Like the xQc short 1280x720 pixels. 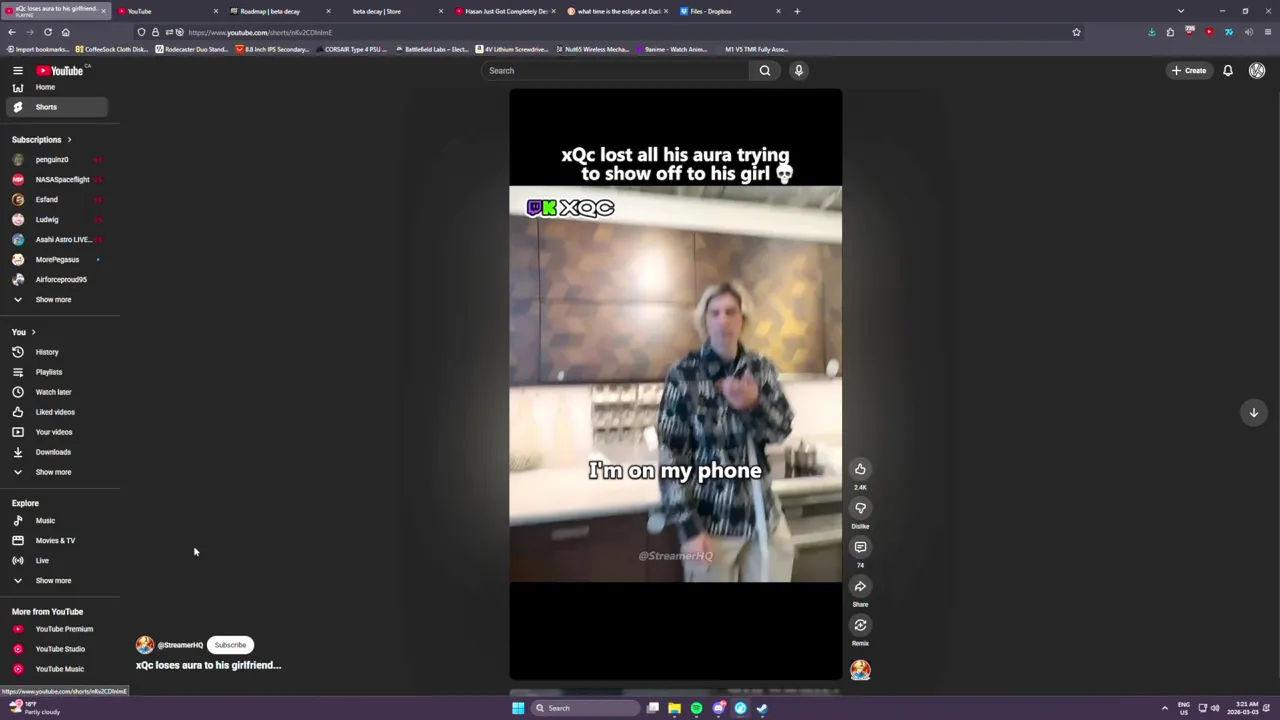coord(860,469)
